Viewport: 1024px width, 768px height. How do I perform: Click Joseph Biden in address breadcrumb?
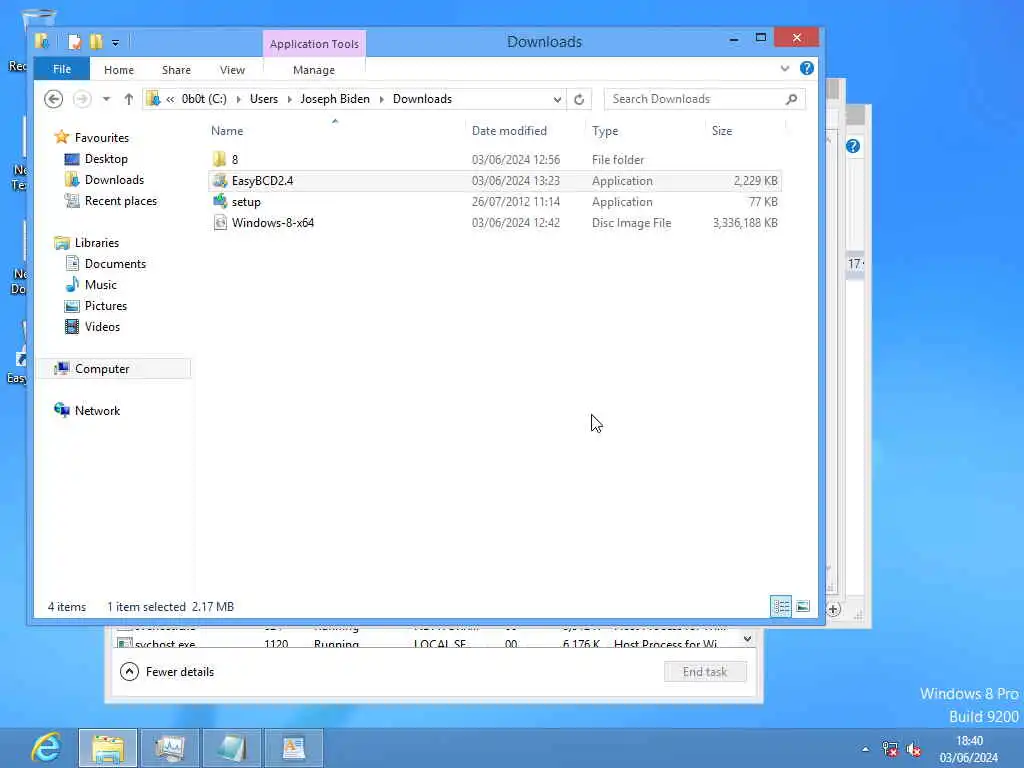[x=335, y=99]
